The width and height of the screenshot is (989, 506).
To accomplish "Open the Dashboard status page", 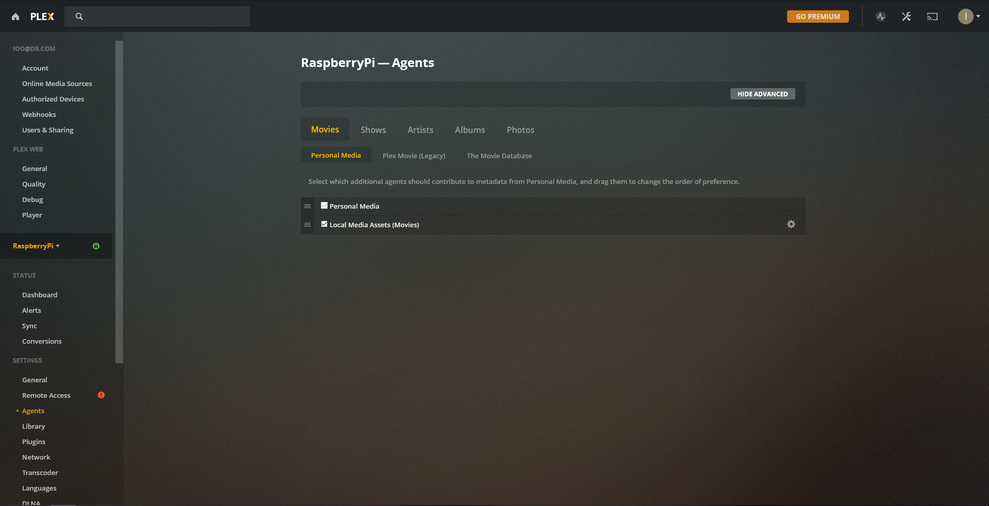I will (40, 295).
